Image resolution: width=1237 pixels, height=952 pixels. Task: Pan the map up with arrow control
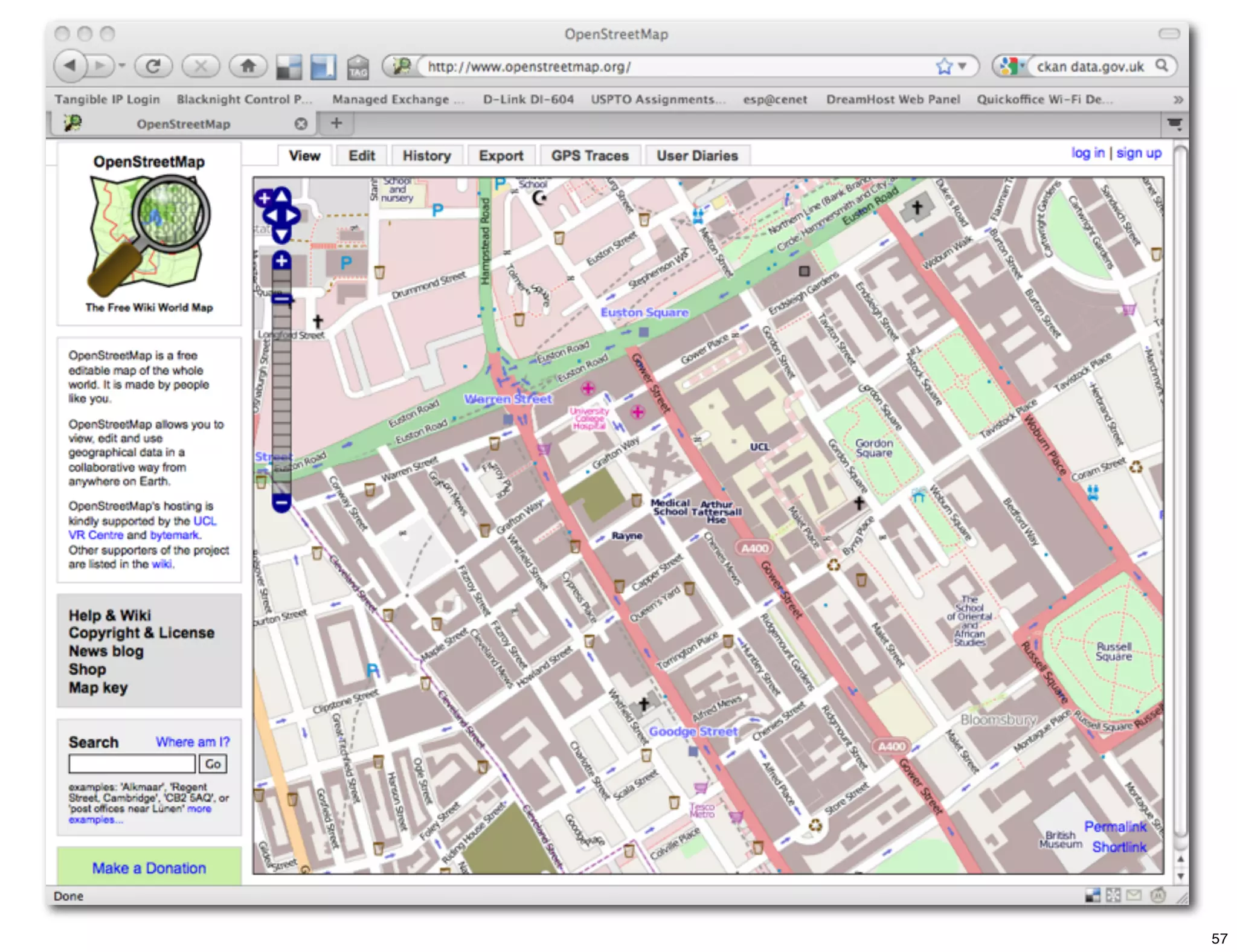[282, 196]
